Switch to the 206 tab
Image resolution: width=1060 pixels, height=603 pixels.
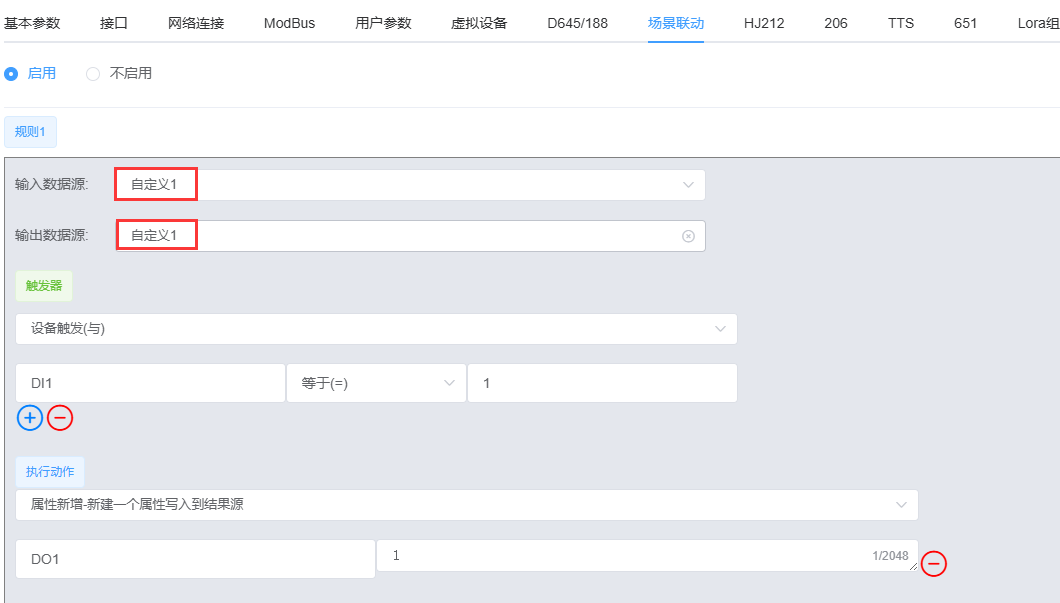836,23
